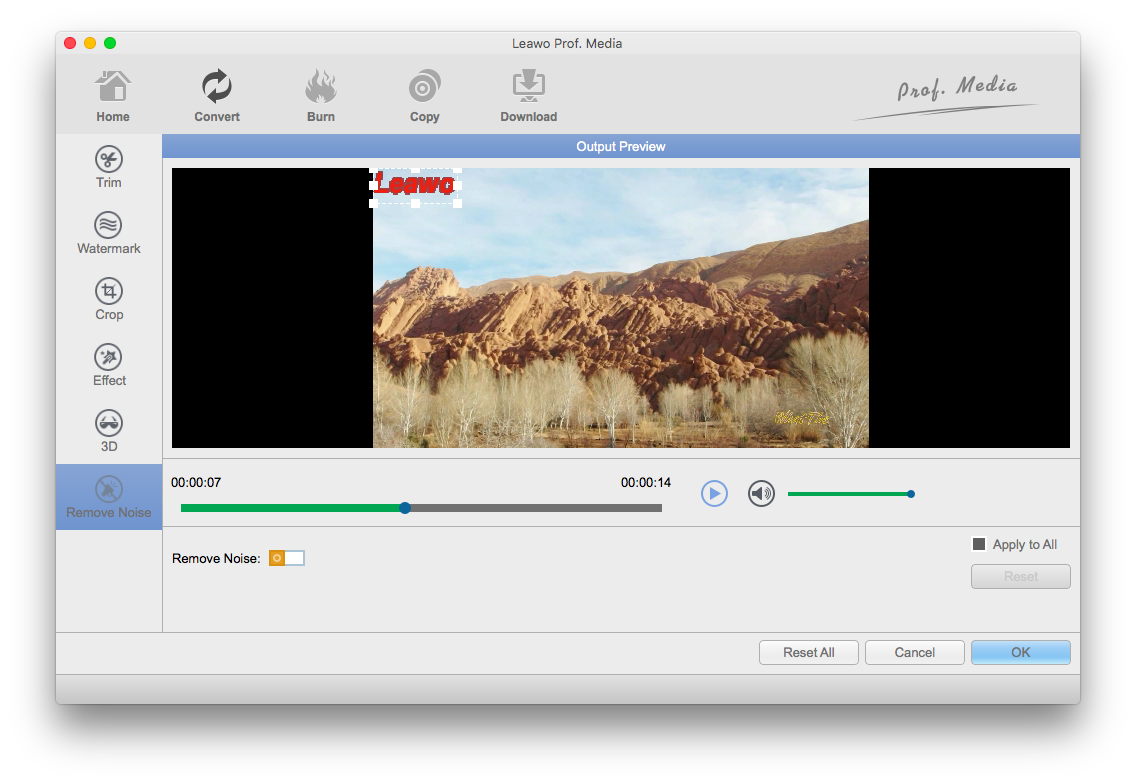This screenshot has height=784, width=1136.
Task: Select the Trim tool
Action: [109, 166]
